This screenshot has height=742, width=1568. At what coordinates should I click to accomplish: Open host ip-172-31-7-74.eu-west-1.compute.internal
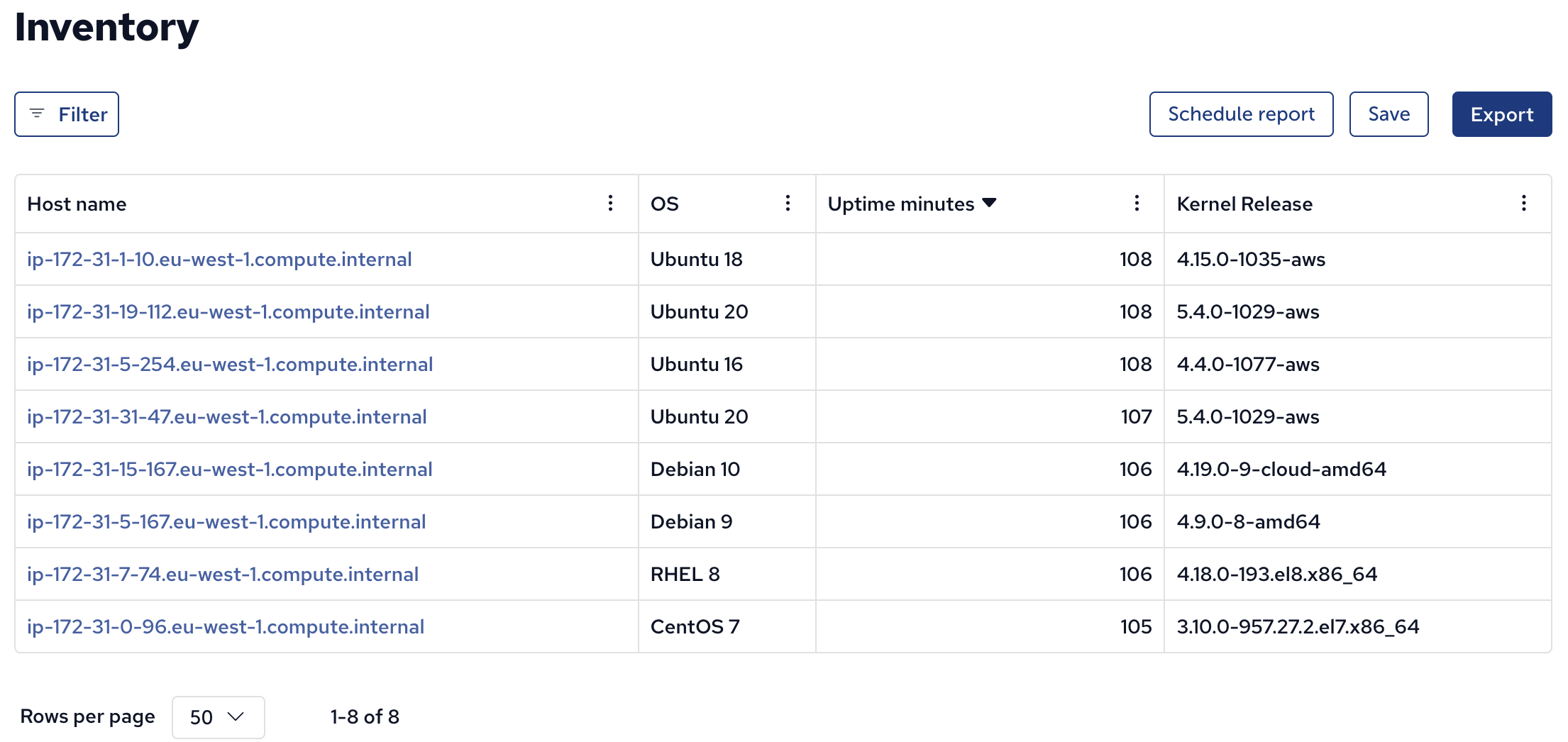(x=223, y=575)
